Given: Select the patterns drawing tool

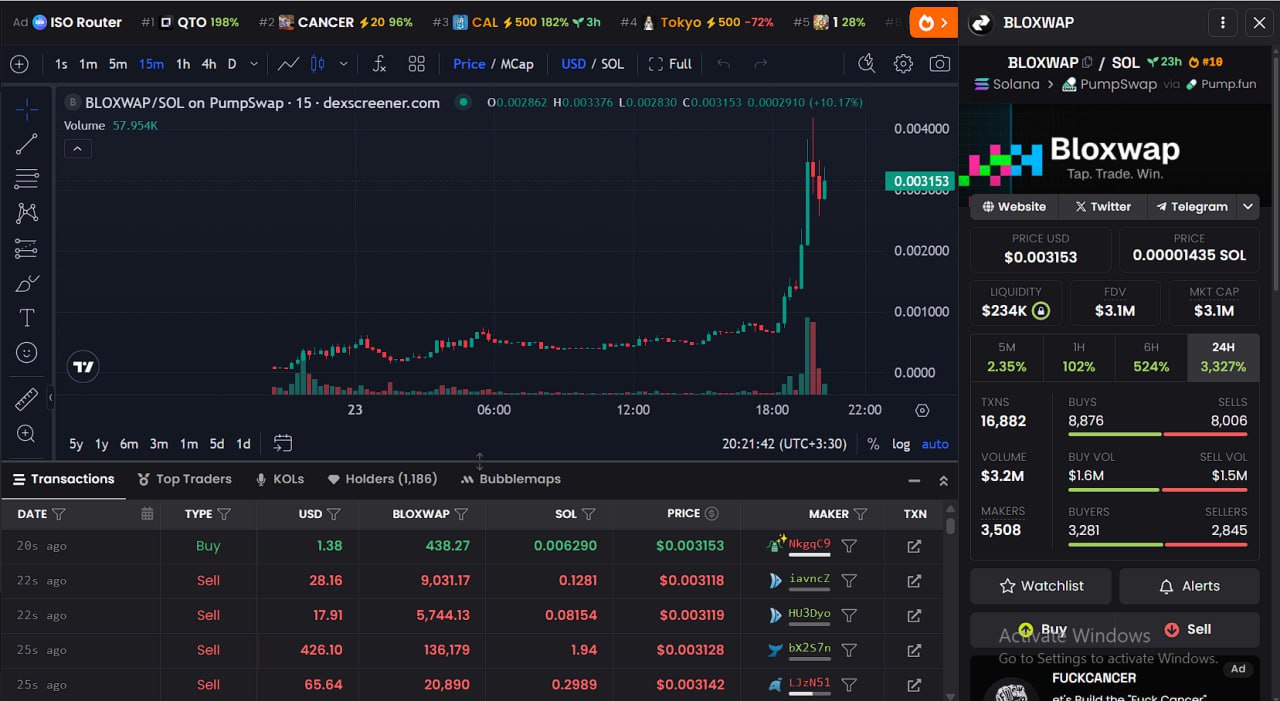Looking at the screenshot, I should [x=27, y=213].
